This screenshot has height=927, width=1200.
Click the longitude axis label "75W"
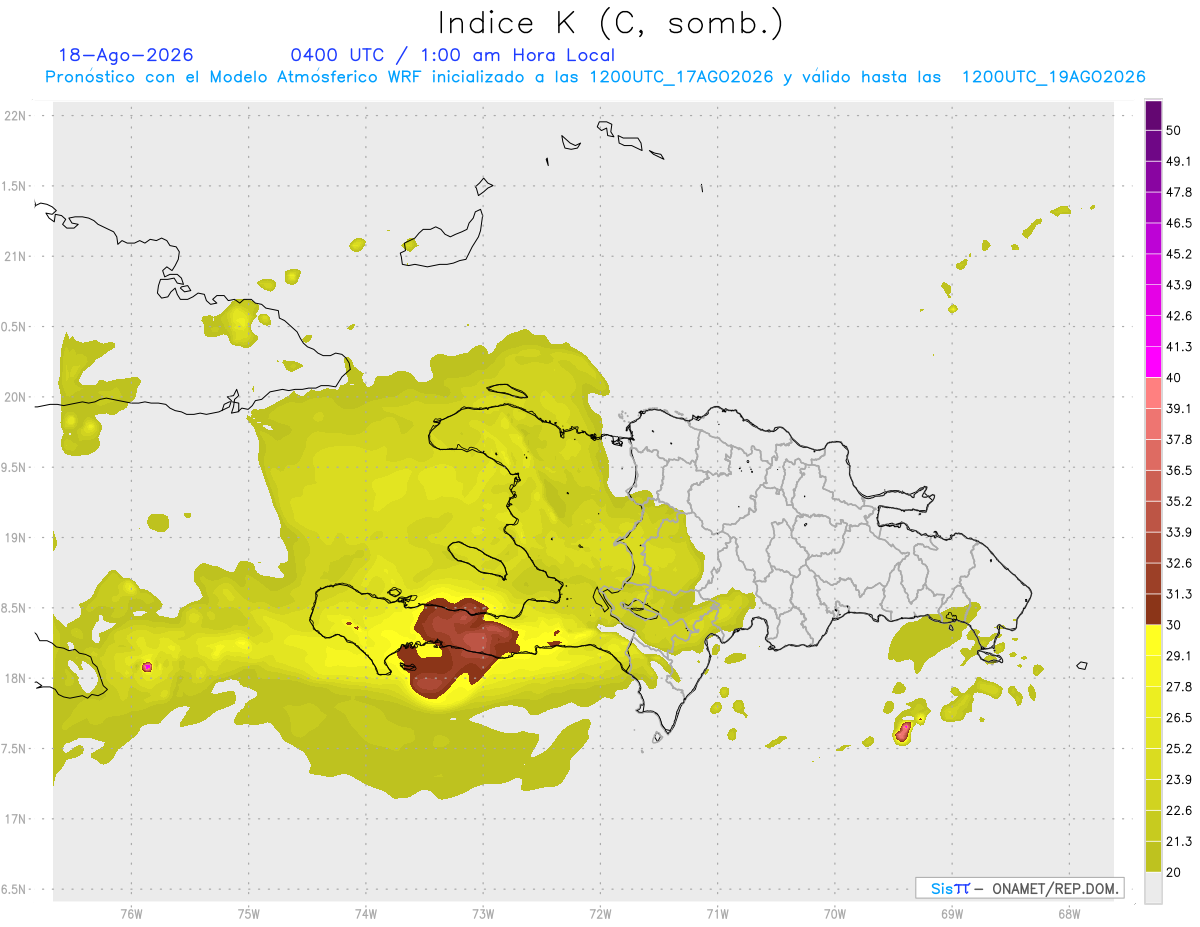pyautogui.click(x=248, y=914)
